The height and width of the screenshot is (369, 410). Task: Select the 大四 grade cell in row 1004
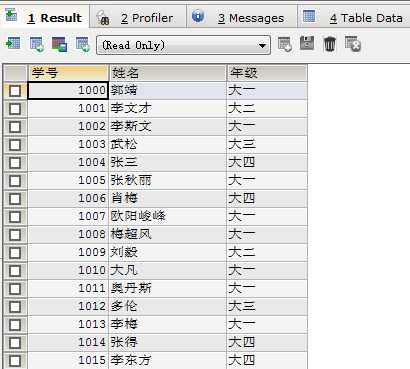pos(267,163)
